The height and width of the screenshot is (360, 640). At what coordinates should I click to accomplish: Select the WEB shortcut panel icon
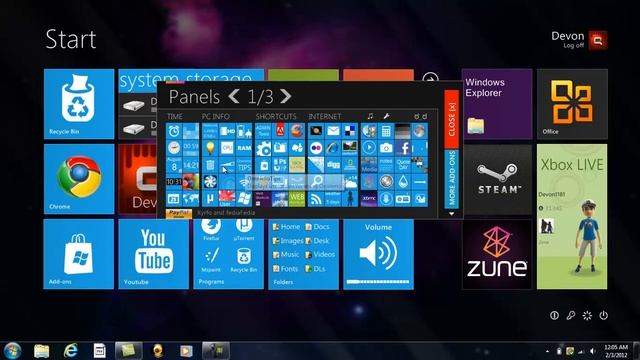pyautogui.click(x=297, y=199)
